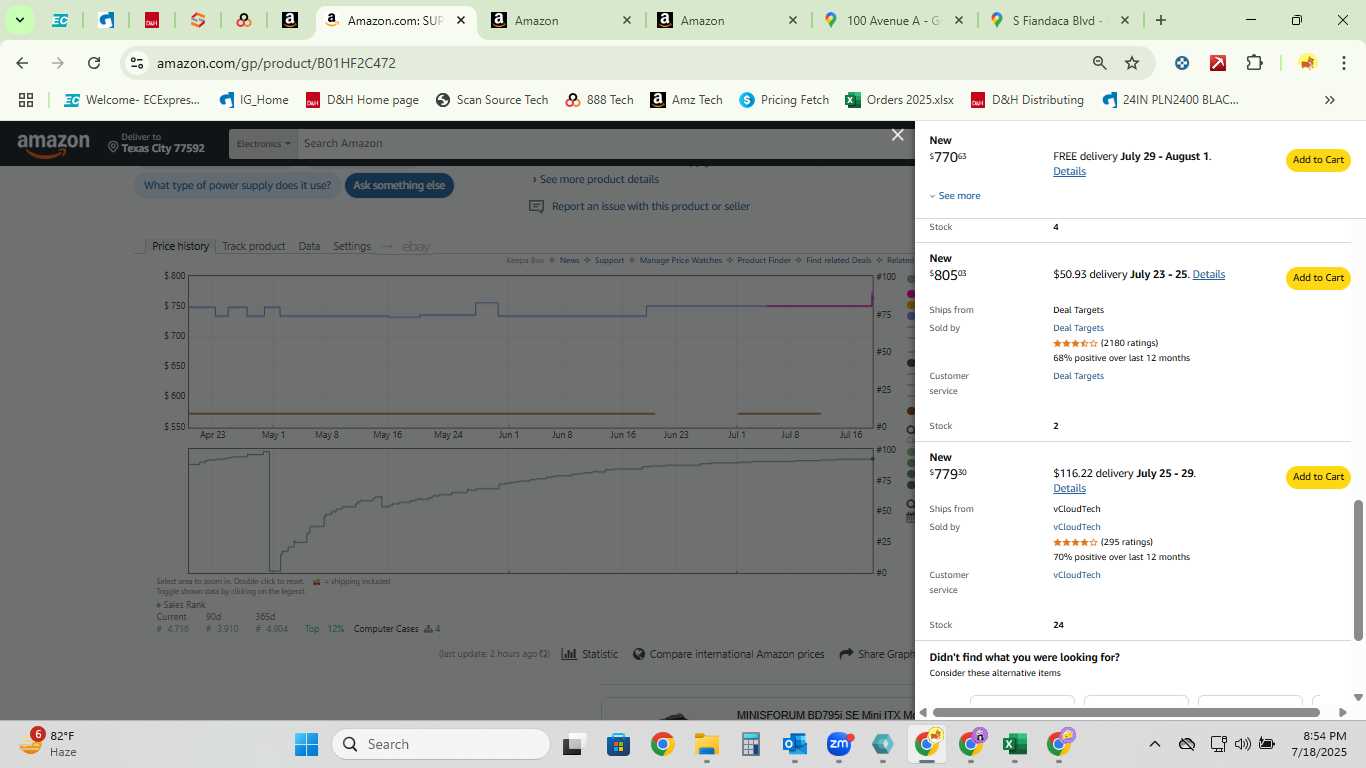The image size is (1366, 768).
Task: Bookmark this page with the star
Action: (x=1132, y=63)
